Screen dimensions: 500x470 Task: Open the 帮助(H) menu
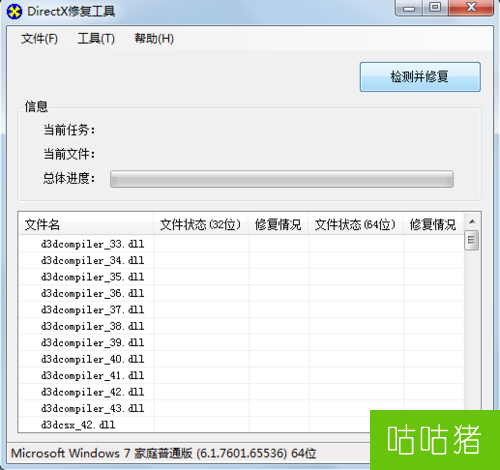(x=154, y=39)
